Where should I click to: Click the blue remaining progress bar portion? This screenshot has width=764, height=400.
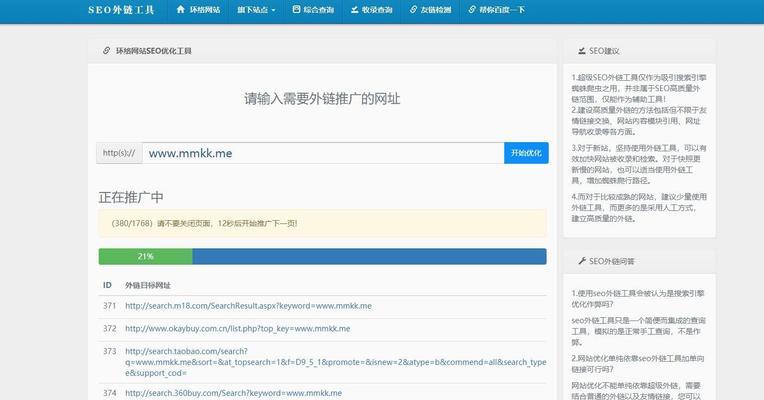pos(369,256)
